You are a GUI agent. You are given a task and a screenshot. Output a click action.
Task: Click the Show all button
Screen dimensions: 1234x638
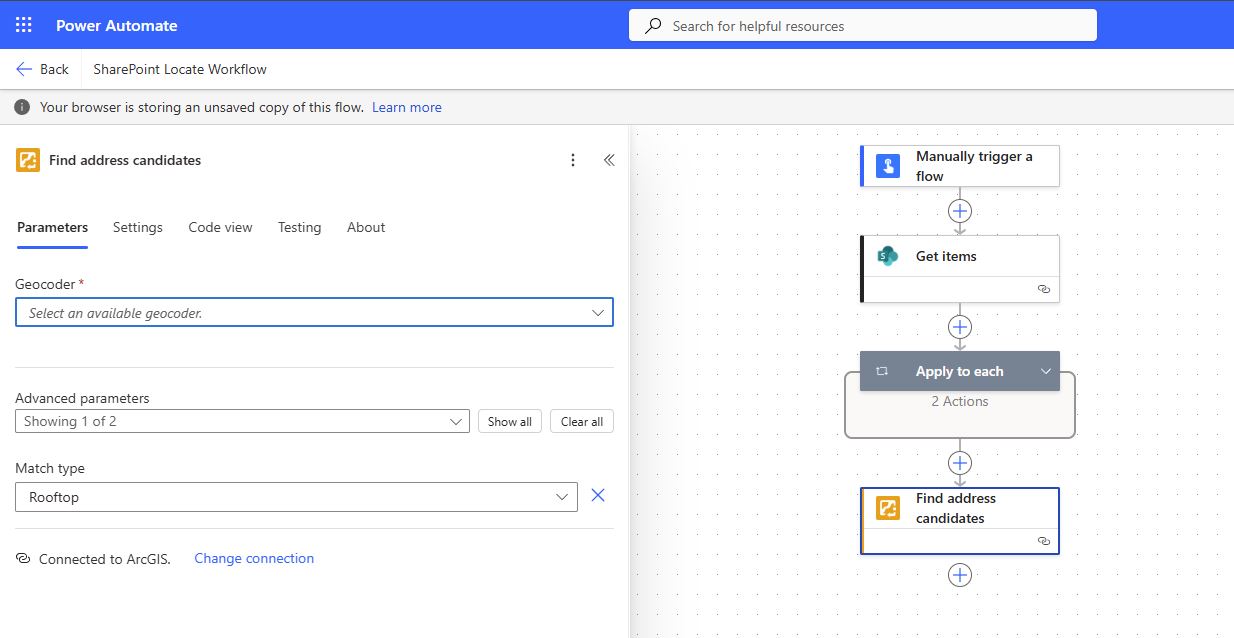[509, 421]
